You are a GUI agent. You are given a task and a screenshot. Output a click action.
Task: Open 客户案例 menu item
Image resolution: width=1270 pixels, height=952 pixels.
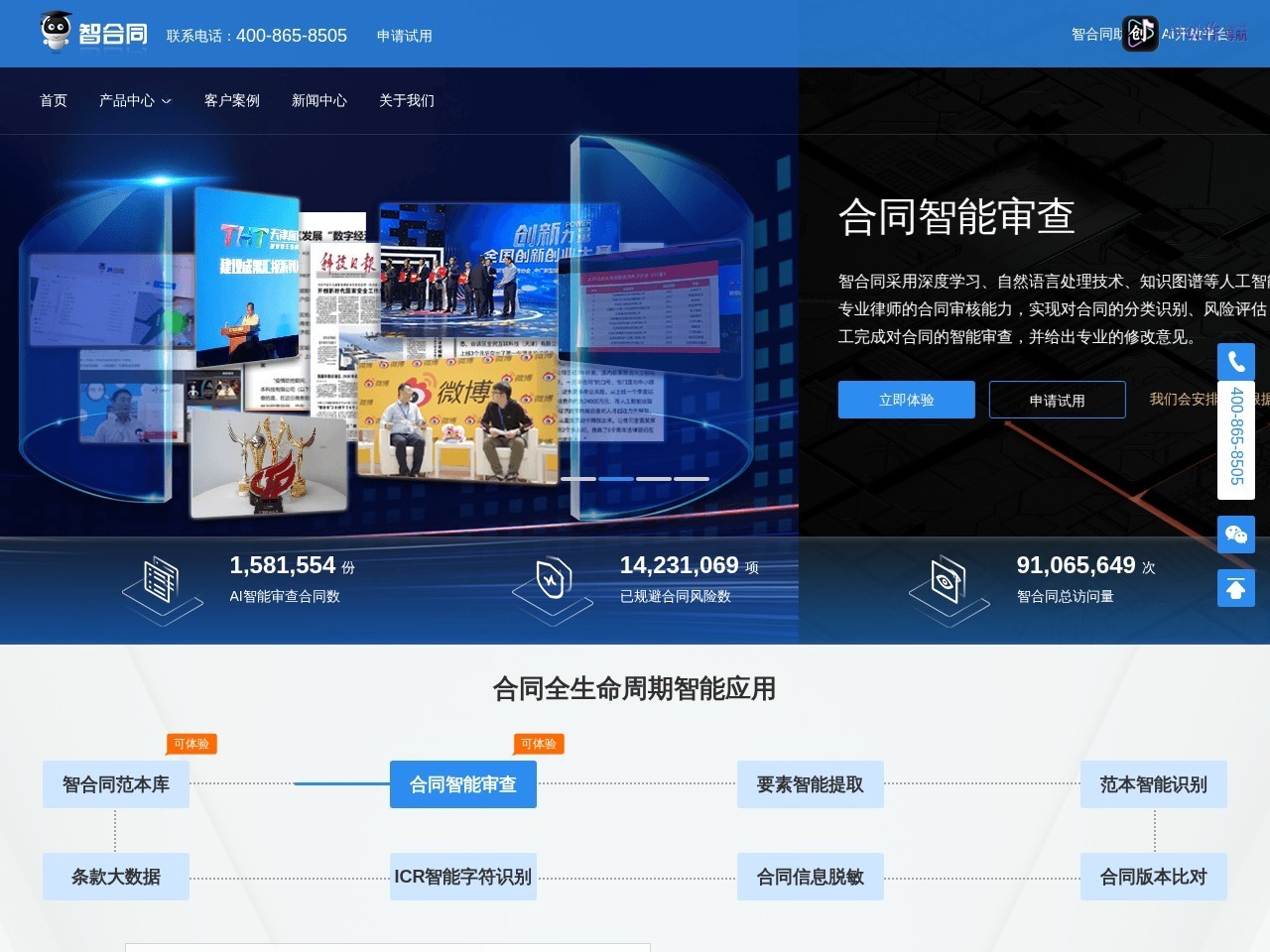coord(232,100)
